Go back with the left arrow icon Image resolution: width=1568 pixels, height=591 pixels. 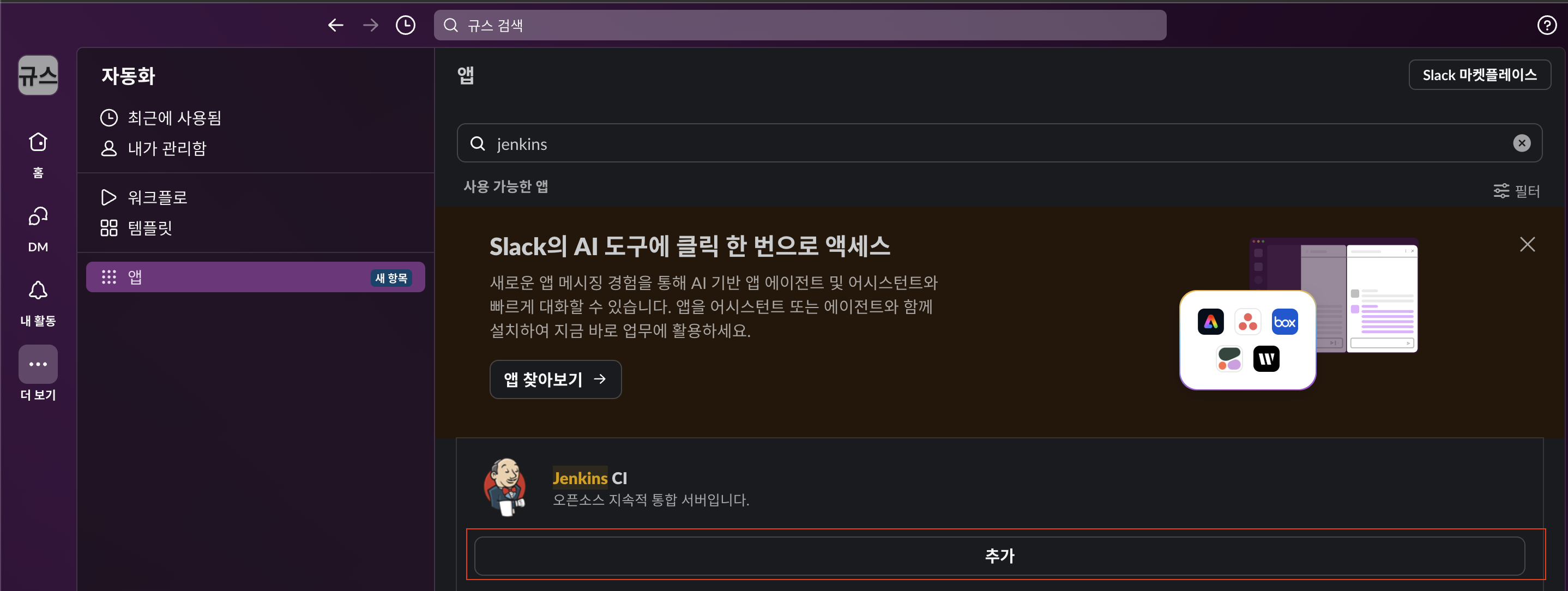tap(336, 25)
